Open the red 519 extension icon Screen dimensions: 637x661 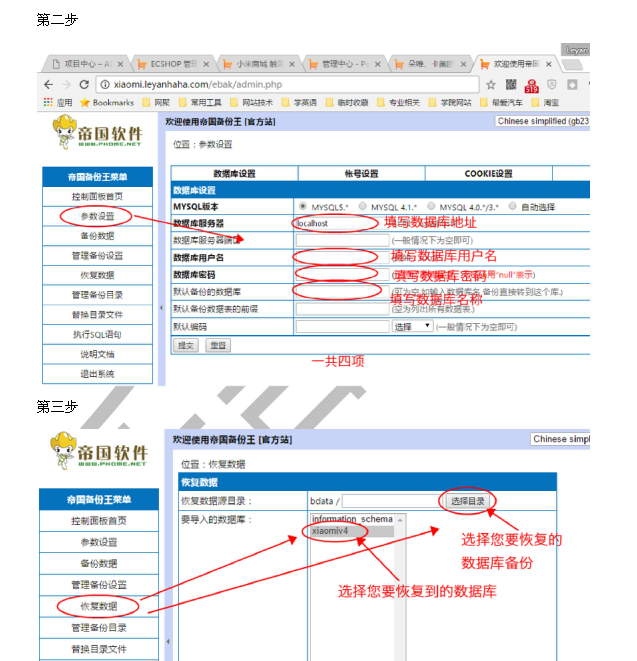point(531,86)
